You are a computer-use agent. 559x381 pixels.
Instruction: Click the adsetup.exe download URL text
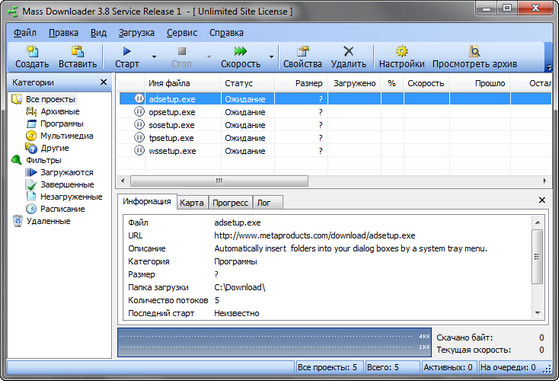(x=314, y=236)
